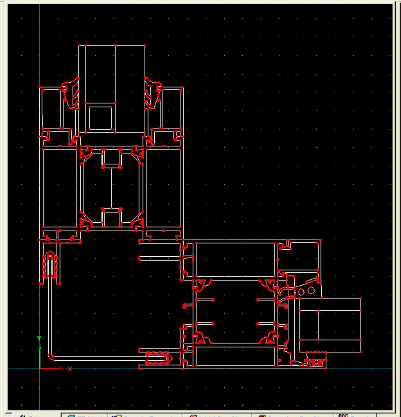This screenshot has height=417, width=401.
Task: Pick the small square inside top profile
Action: tap(100, 118)
